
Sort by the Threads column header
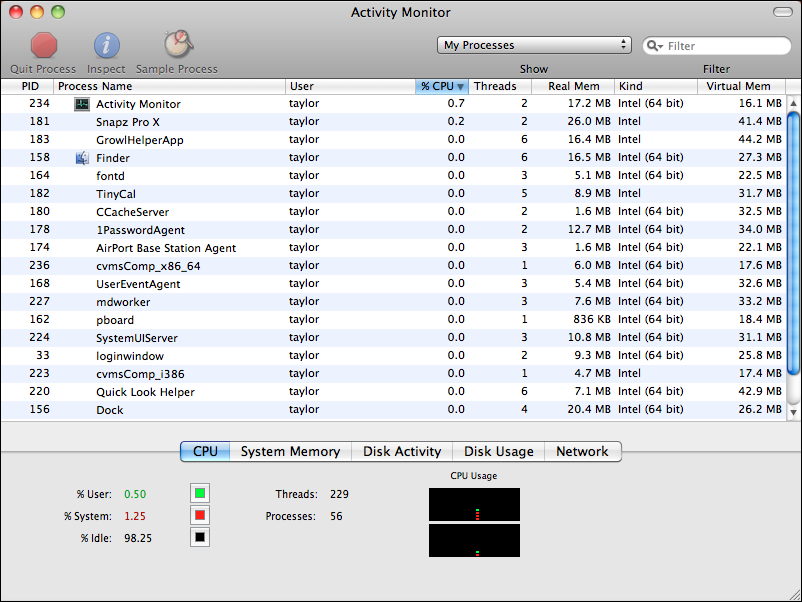500,86
